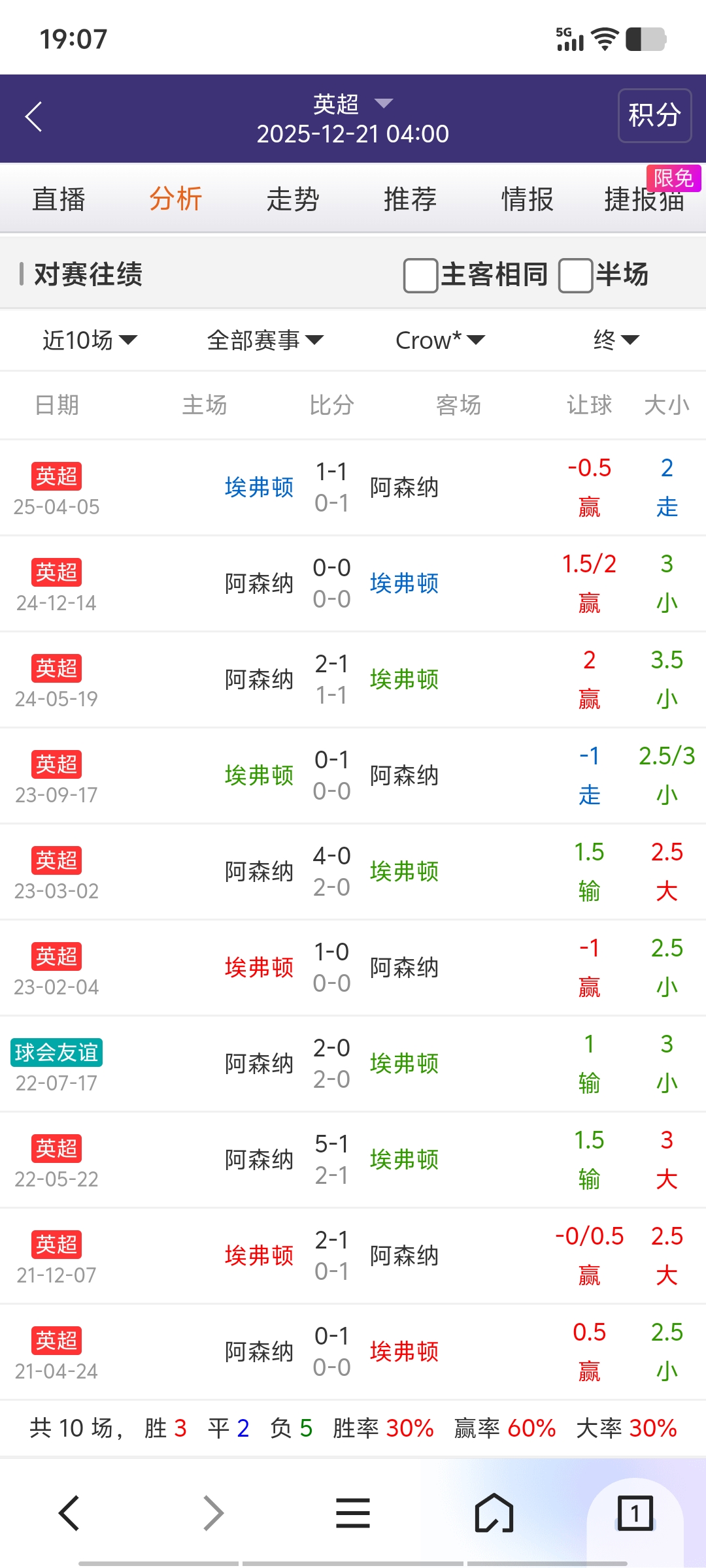The image size is (706, 1568).
Task: Switch to the 直播 tab
Action: click(x=59, y=199)
